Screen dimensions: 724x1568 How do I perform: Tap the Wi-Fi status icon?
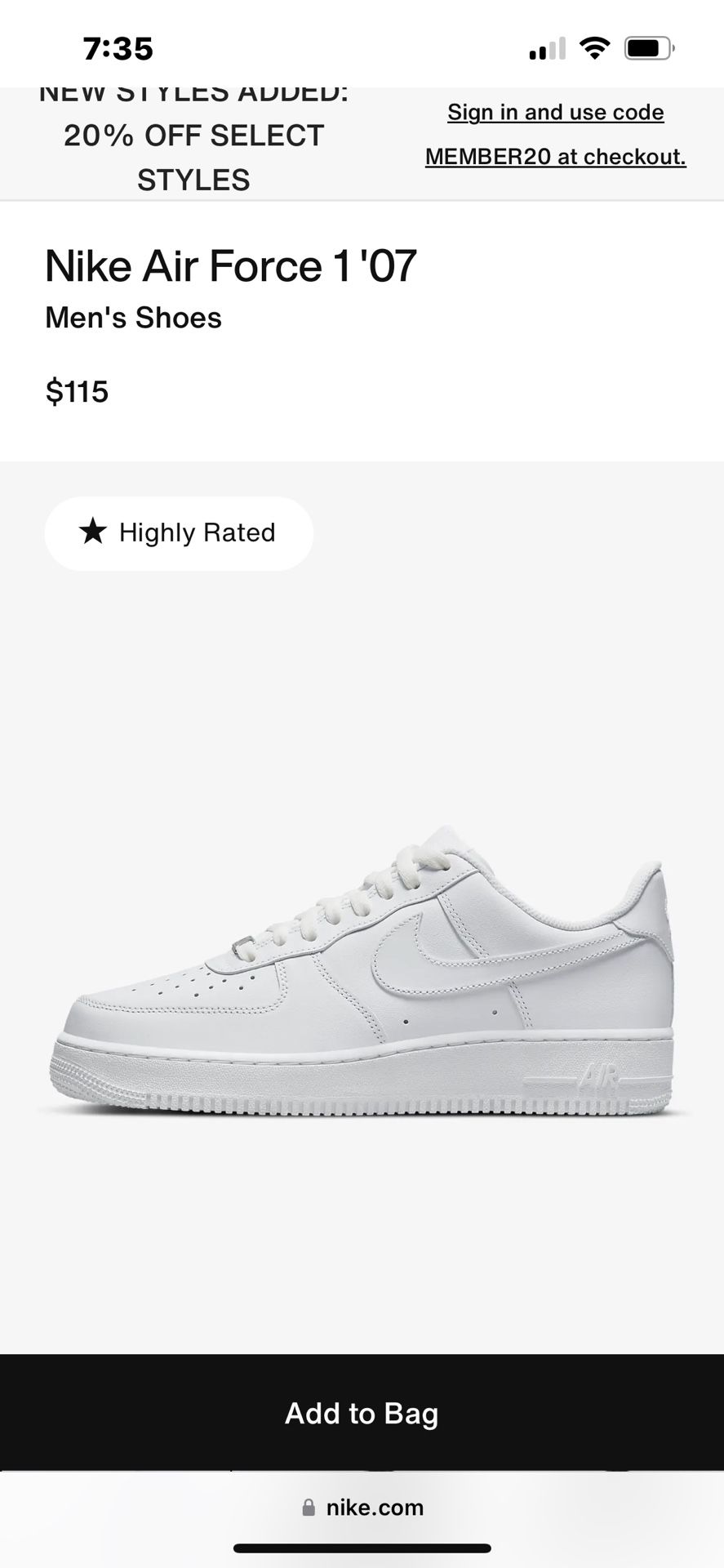coord(595,48)
